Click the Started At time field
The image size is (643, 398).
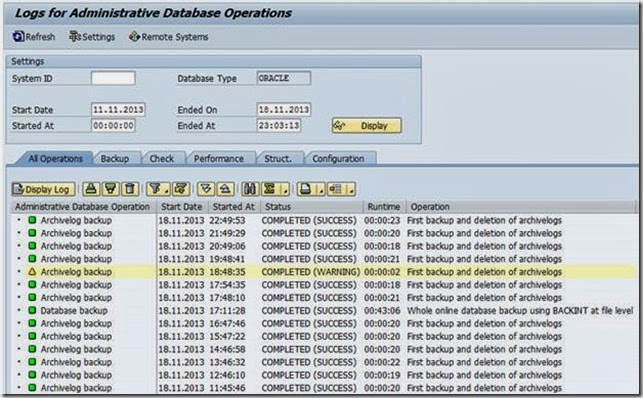113,125
